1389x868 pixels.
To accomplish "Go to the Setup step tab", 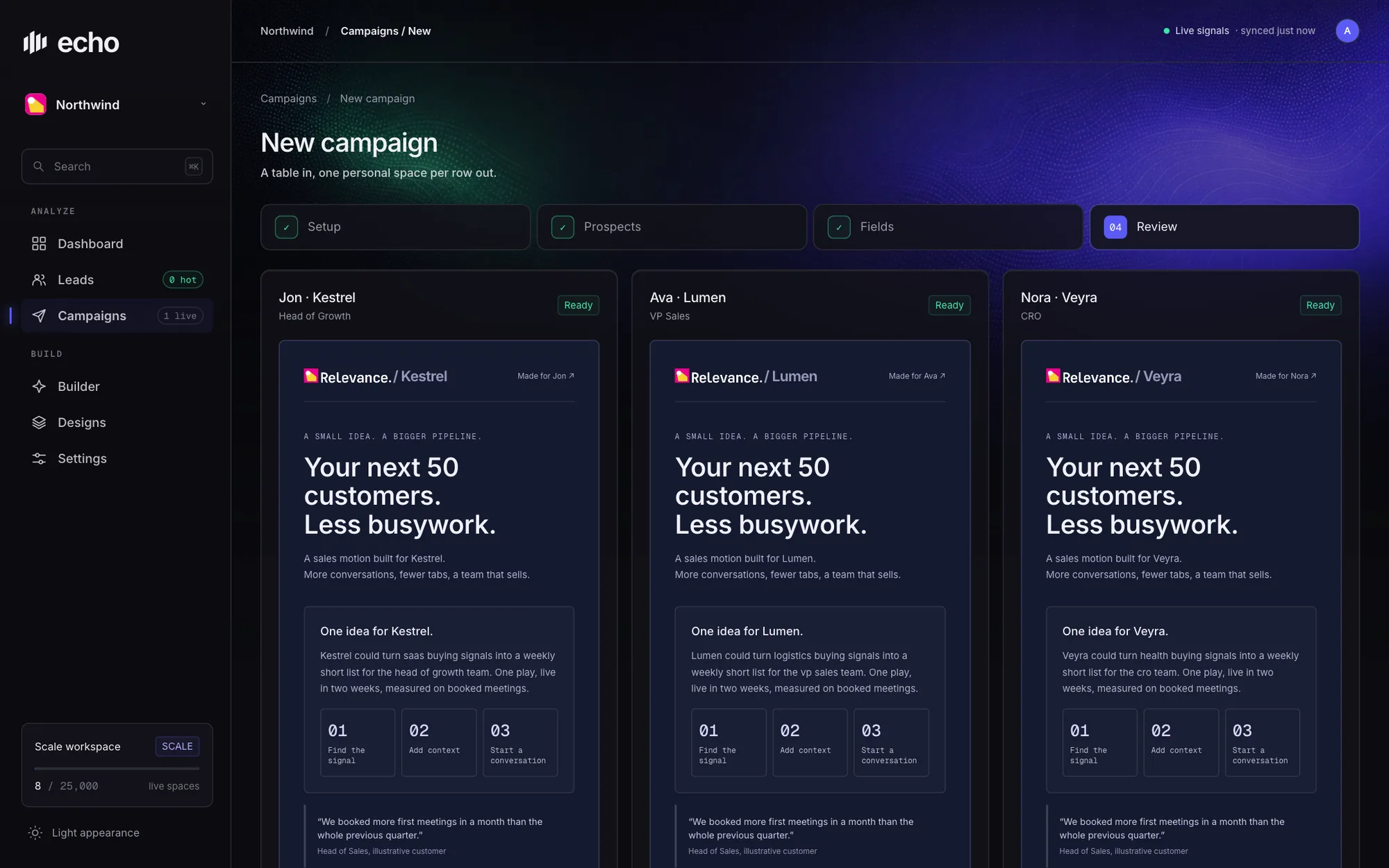I will (395, 227).
